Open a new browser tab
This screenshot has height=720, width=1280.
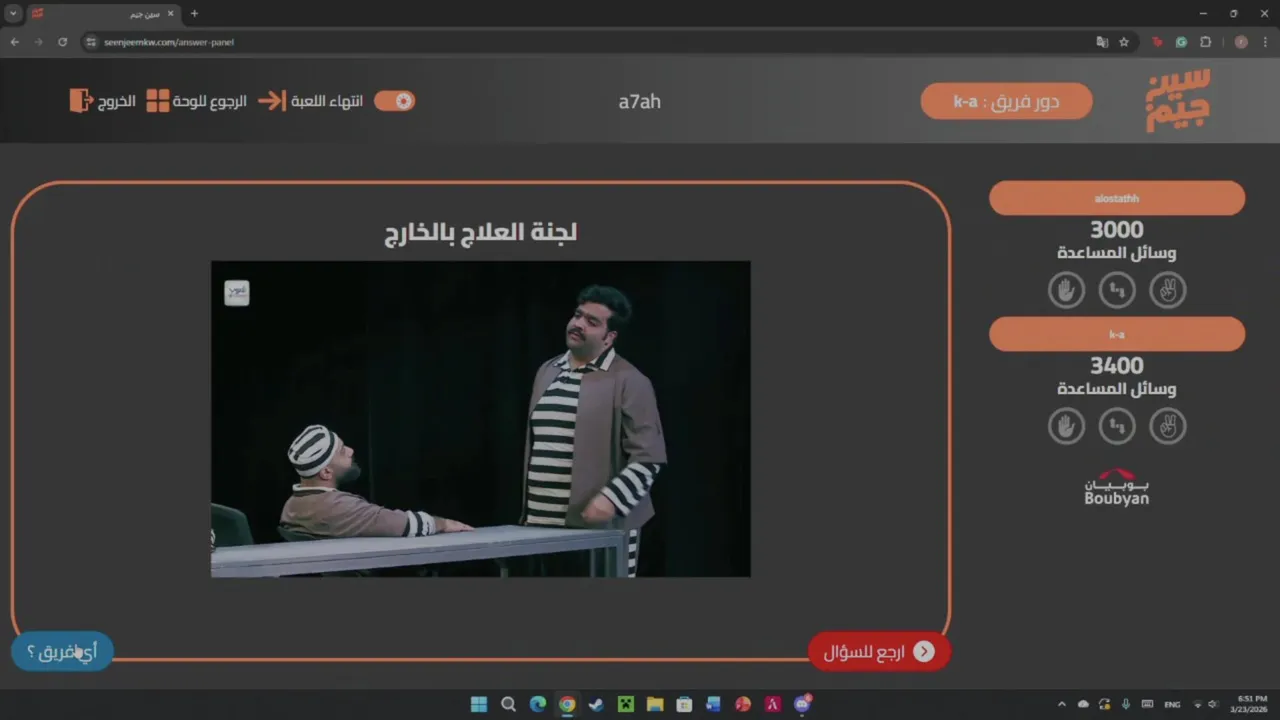194,14
